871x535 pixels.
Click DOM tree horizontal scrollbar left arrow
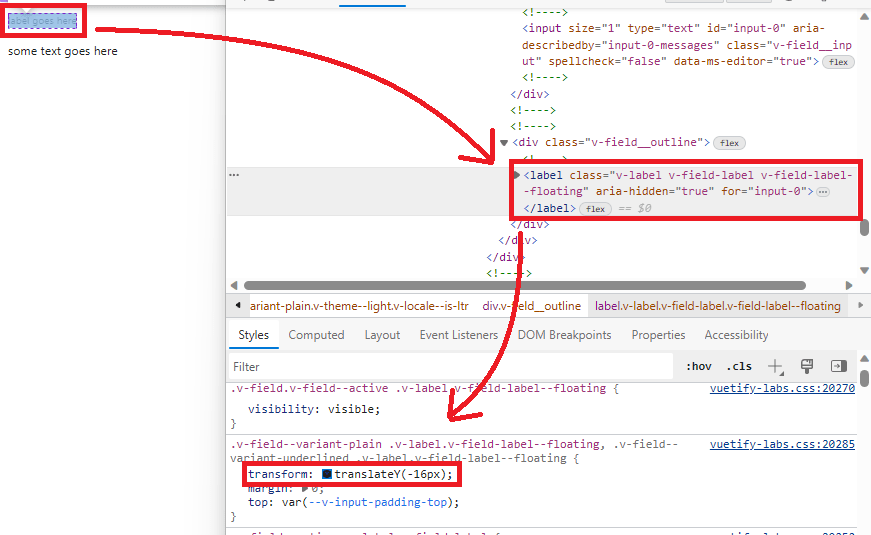234,285
